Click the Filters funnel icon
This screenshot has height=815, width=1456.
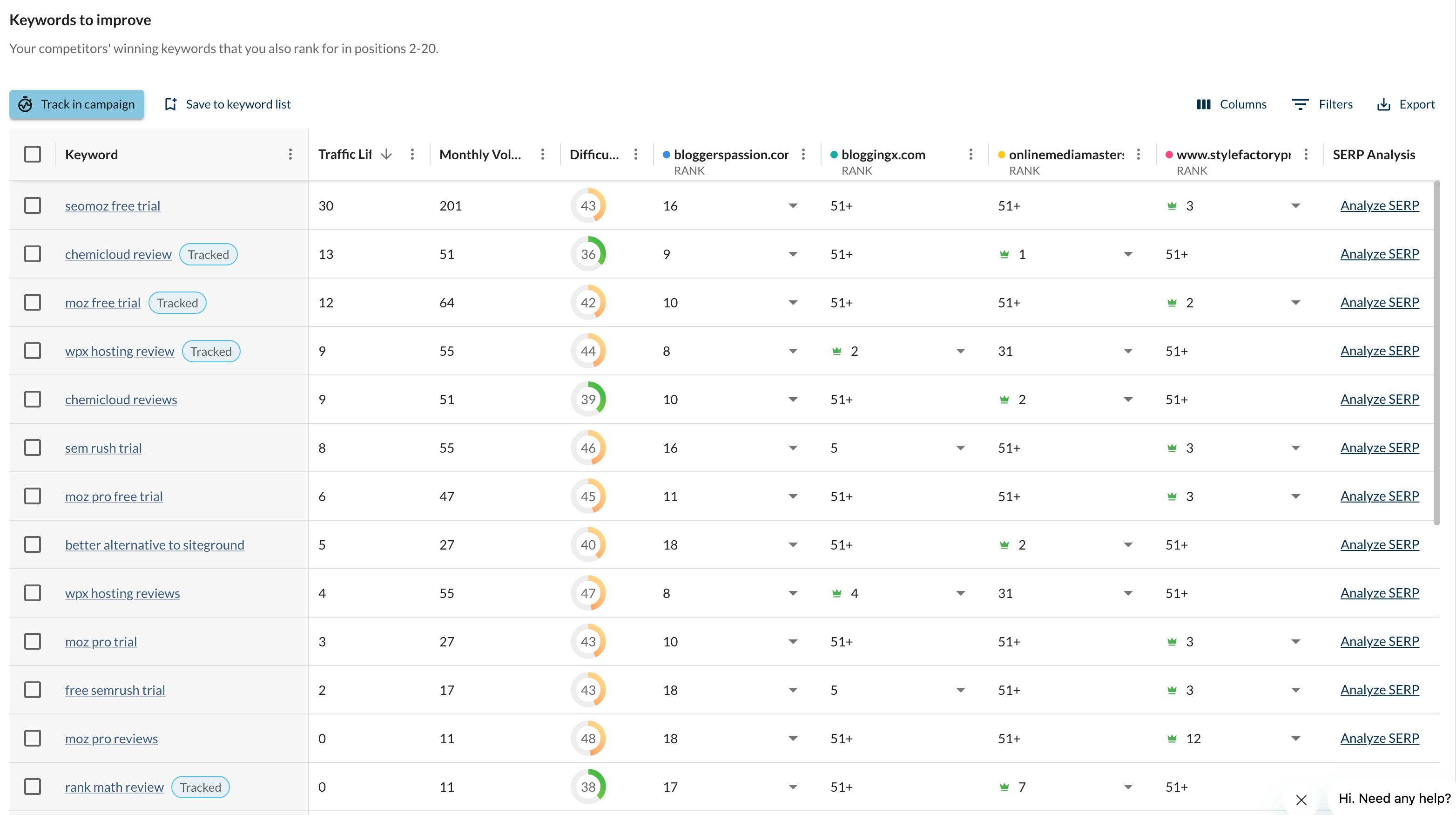point(1301,104)
